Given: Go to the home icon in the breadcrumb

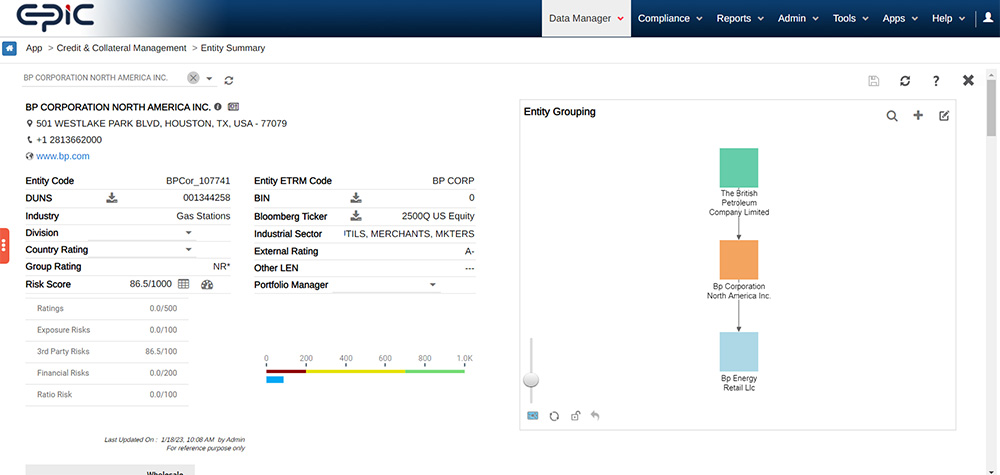Looking at the screenshot, I should click(10, 48).
